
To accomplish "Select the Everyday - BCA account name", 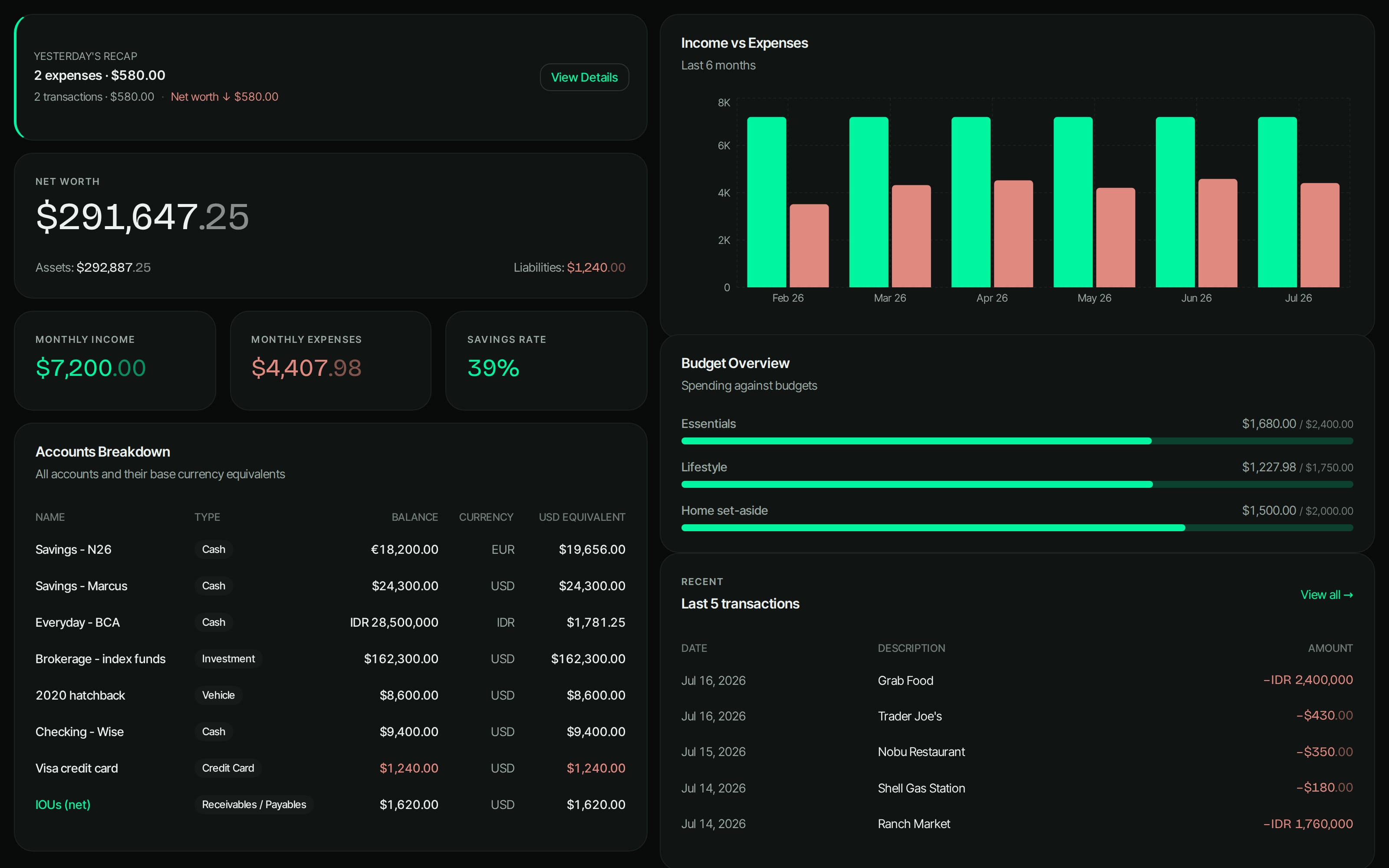I will coord(78,622).
